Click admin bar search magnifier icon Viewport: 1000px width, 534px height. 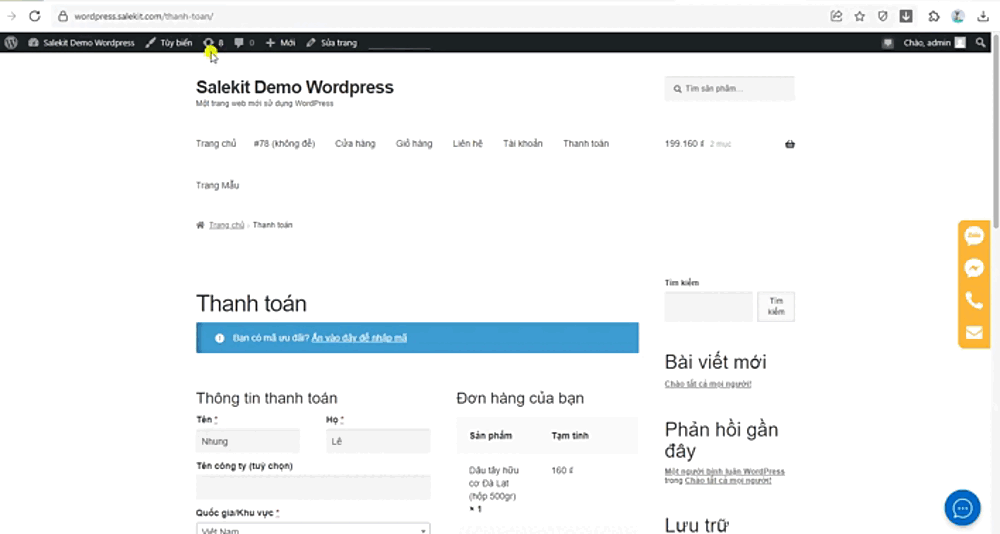[x=981, y=43]
